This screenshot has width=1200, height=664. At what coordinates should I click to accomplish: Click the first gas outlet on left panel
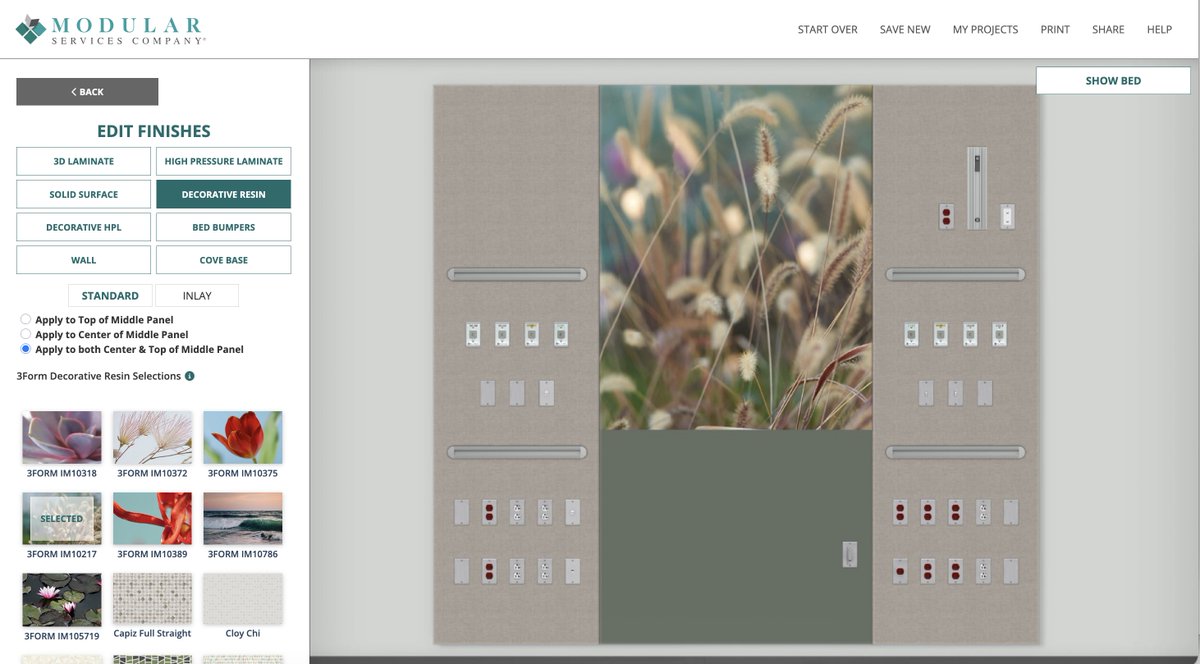[x=474, y=334]
